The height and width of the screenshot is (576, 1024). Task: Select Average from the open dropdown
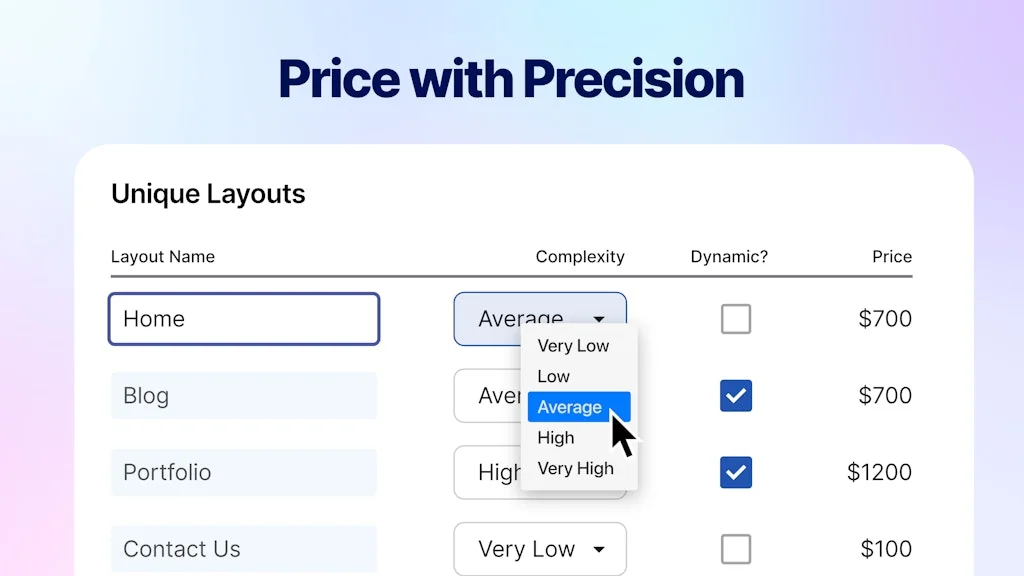570,407
